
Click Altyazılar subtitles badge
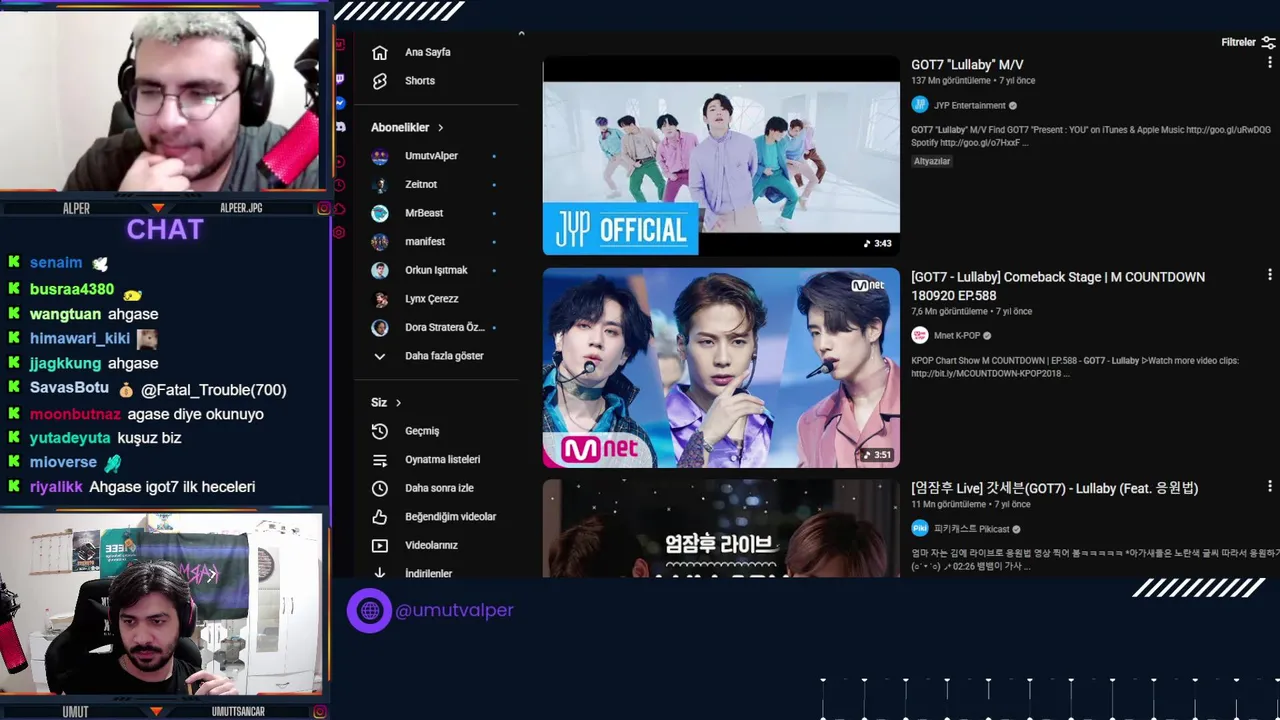tap(932, 161)
